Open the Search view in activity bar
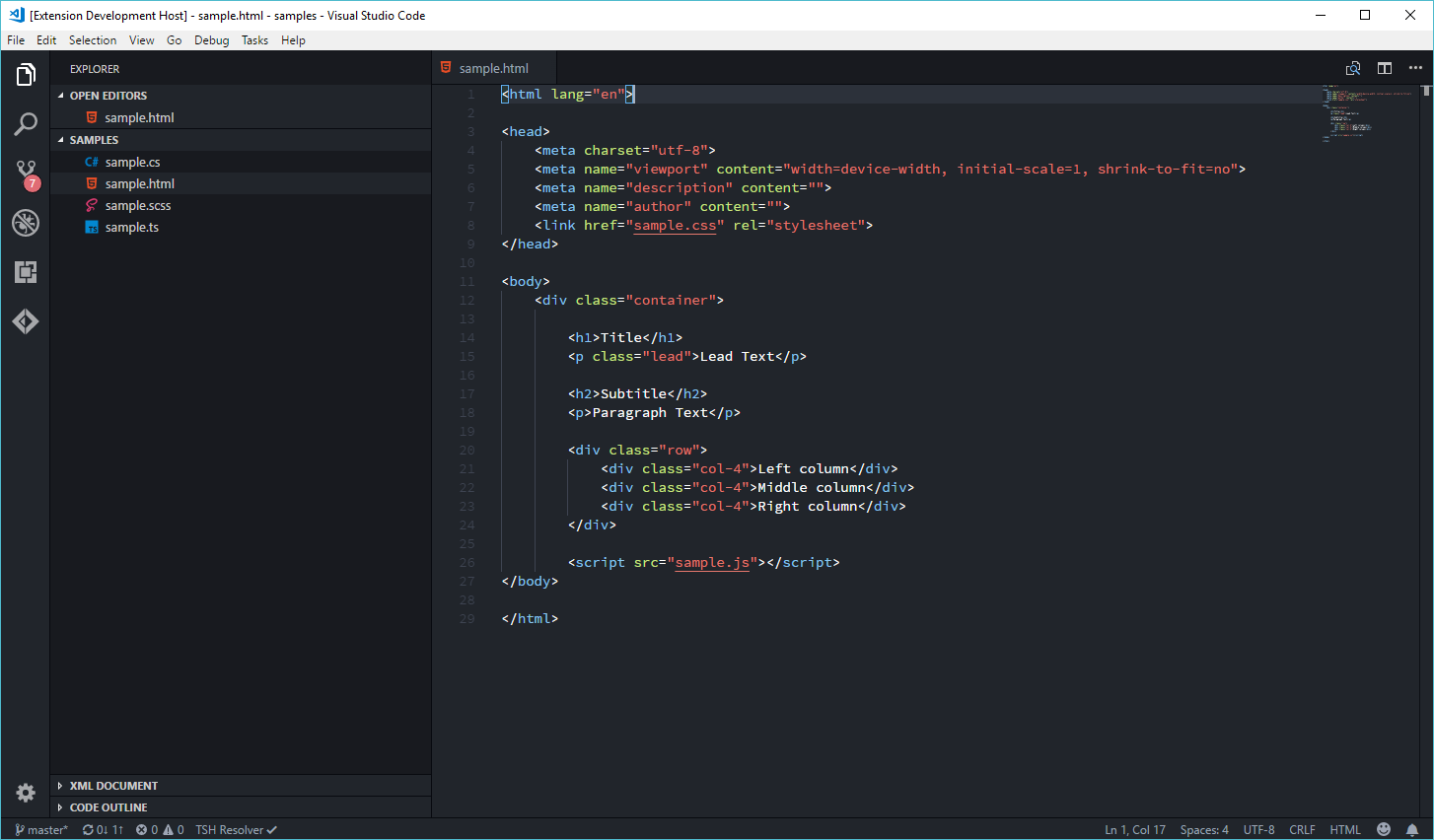1434x840 pixels. point(26,124)
